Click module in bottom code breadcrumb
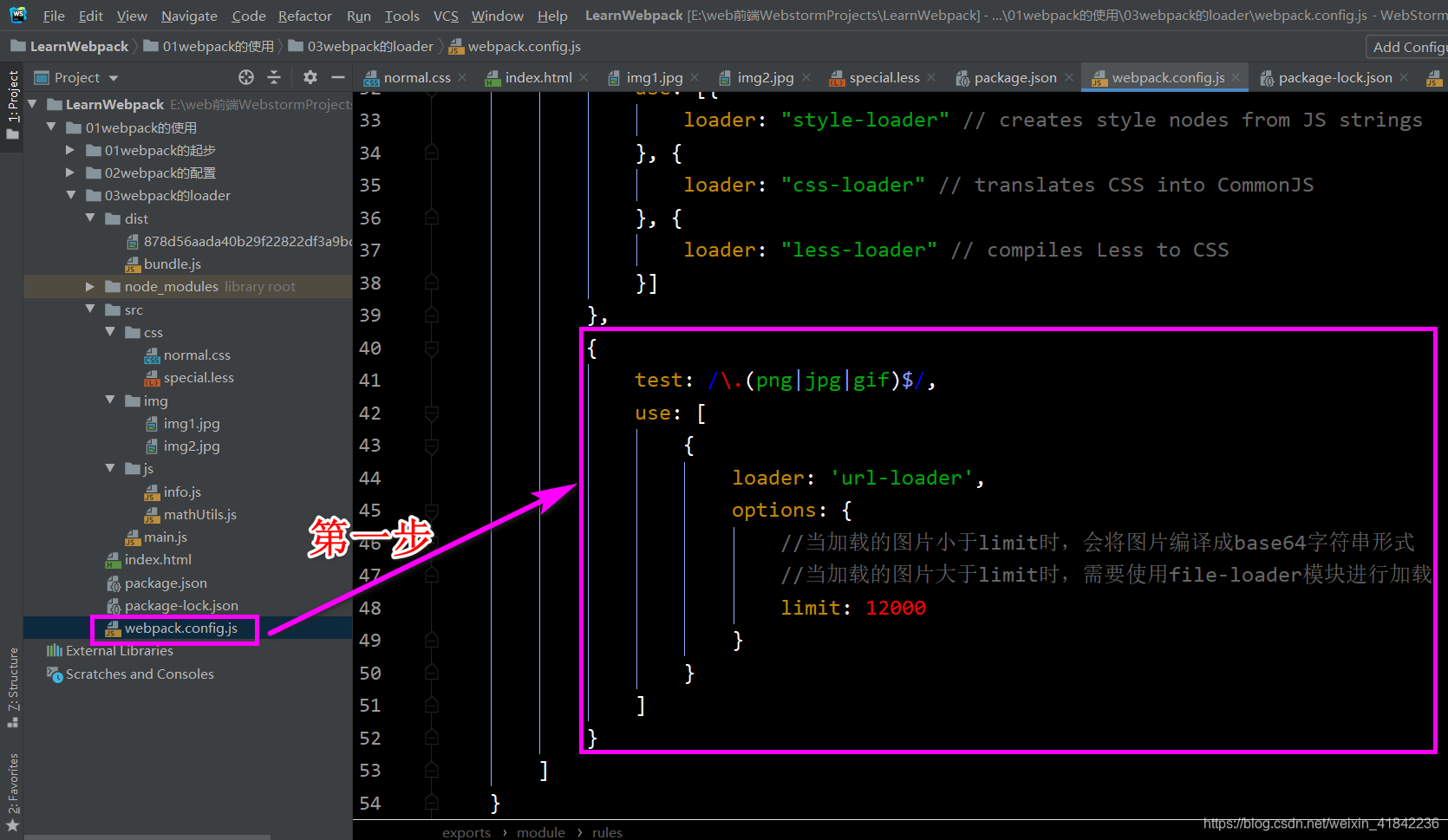The height and width of the screenshot is (840, 1448). (x=541, y=832)
